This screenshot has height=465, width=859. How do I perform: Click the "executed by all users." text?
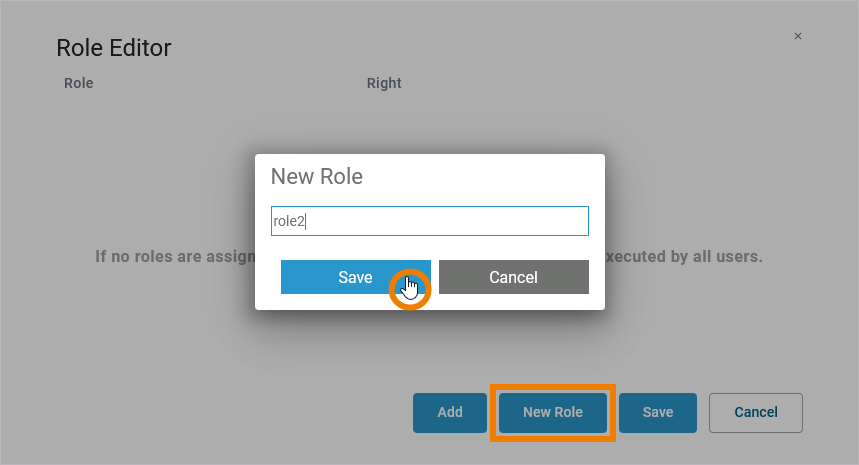point(684,256)
